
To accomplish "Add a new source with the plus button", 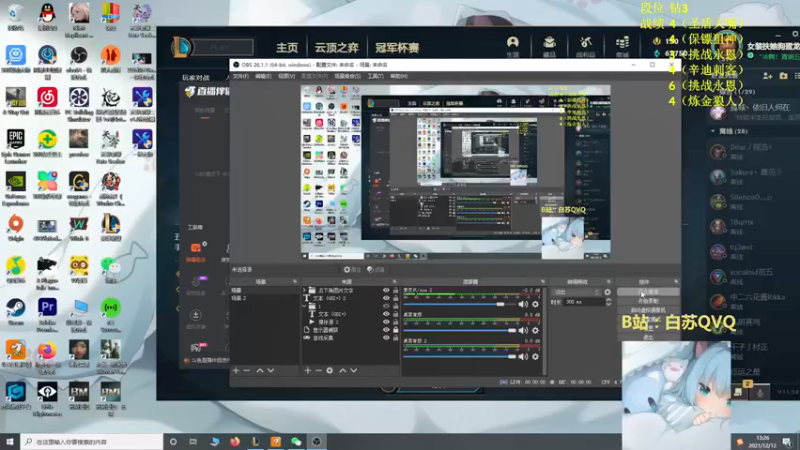I will coord(308,370).
